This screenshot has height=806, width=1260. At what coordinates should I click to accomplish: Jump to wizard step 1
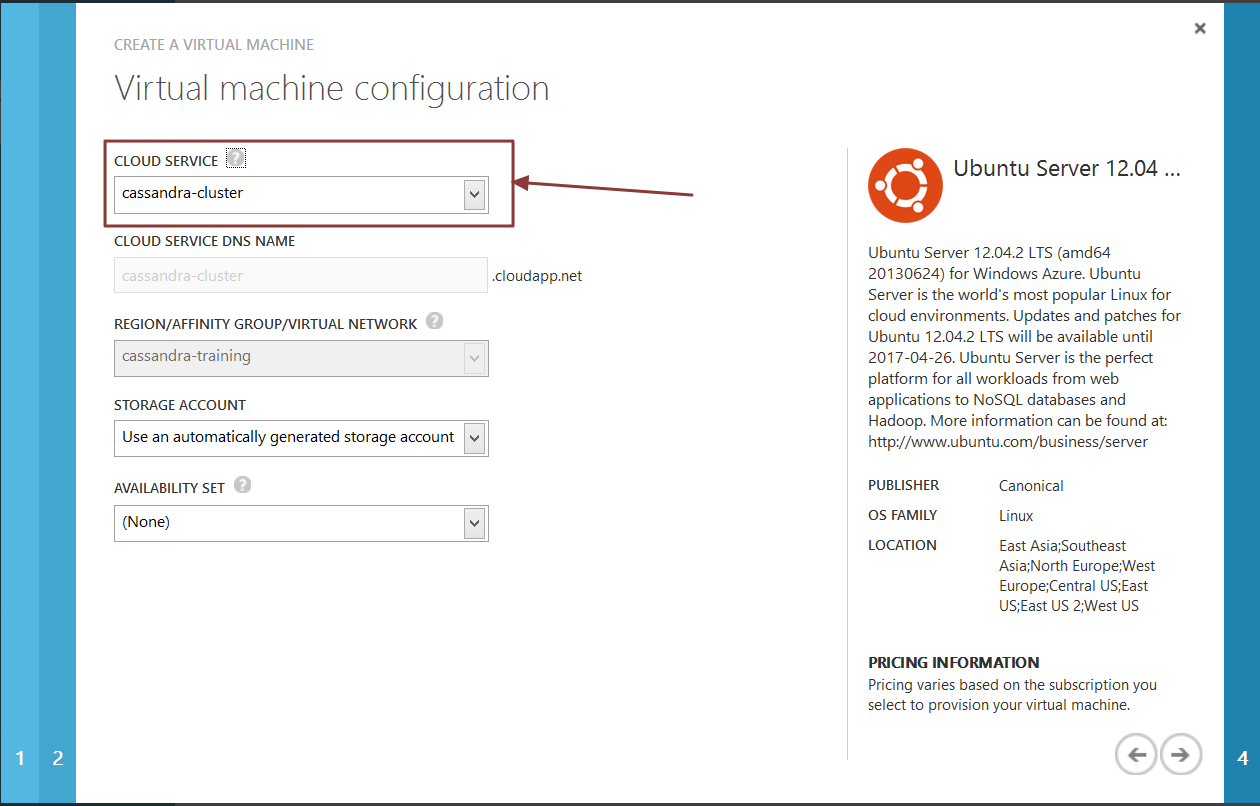19,758
